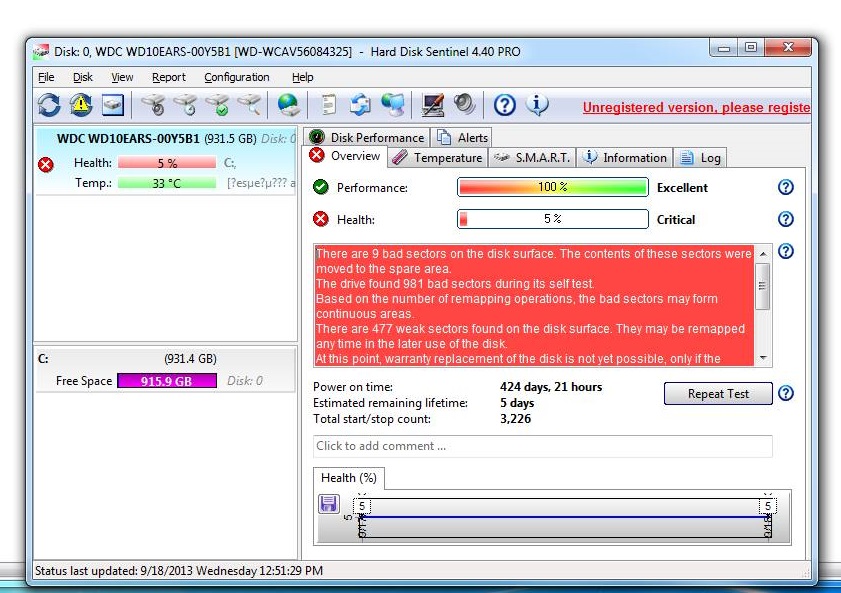The image size is (841, 593).
Task: Open the Help menu
Action: tap(303, 77)
